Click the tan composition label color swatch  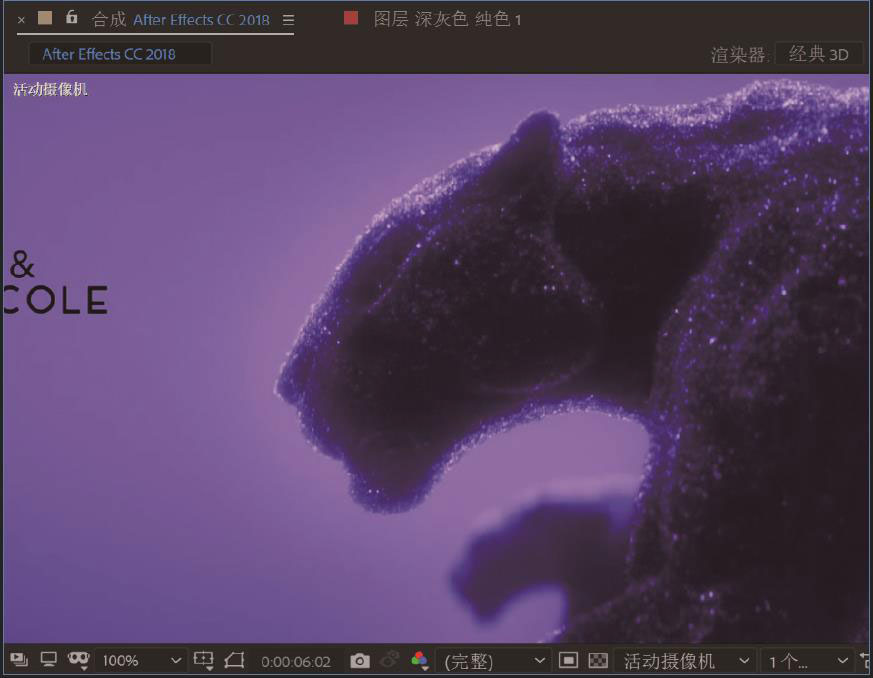point(45,18)
